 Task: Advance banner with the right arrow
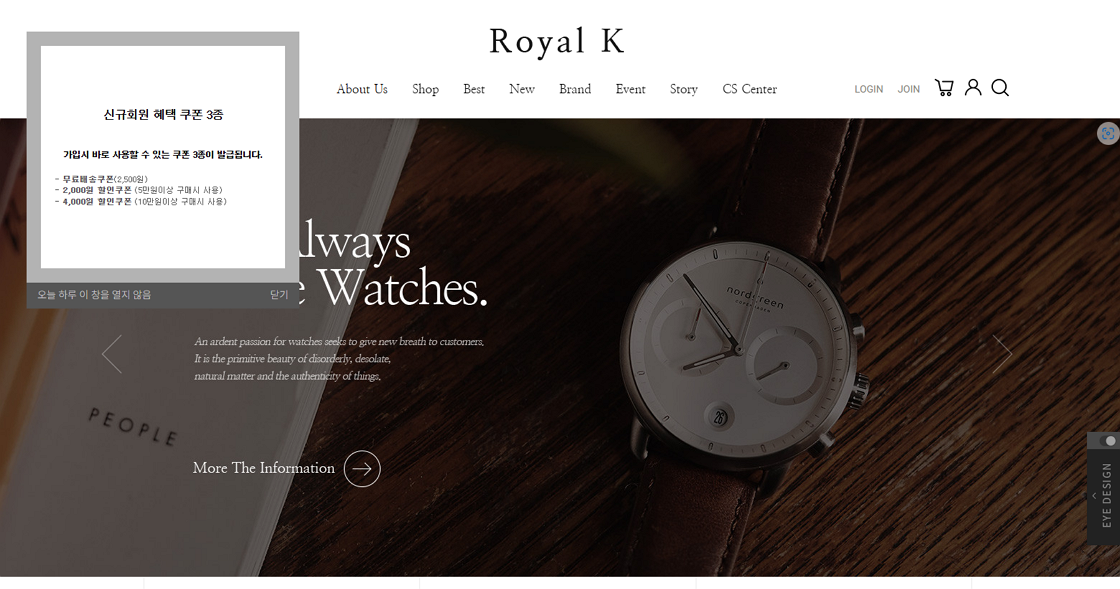(x=1002, y=353)
